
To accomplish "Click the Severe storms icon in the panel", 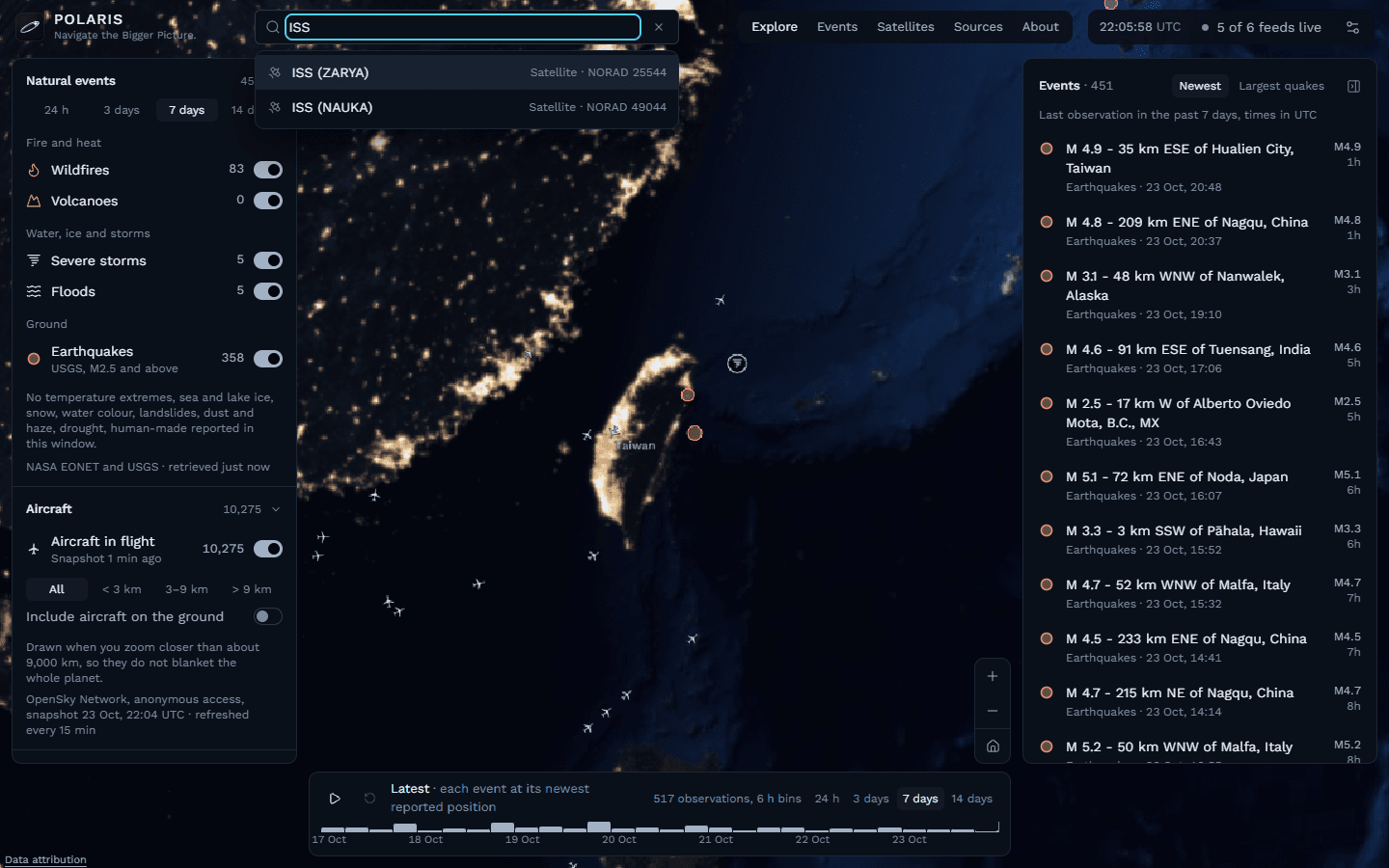I will click(x=34, y=260).
